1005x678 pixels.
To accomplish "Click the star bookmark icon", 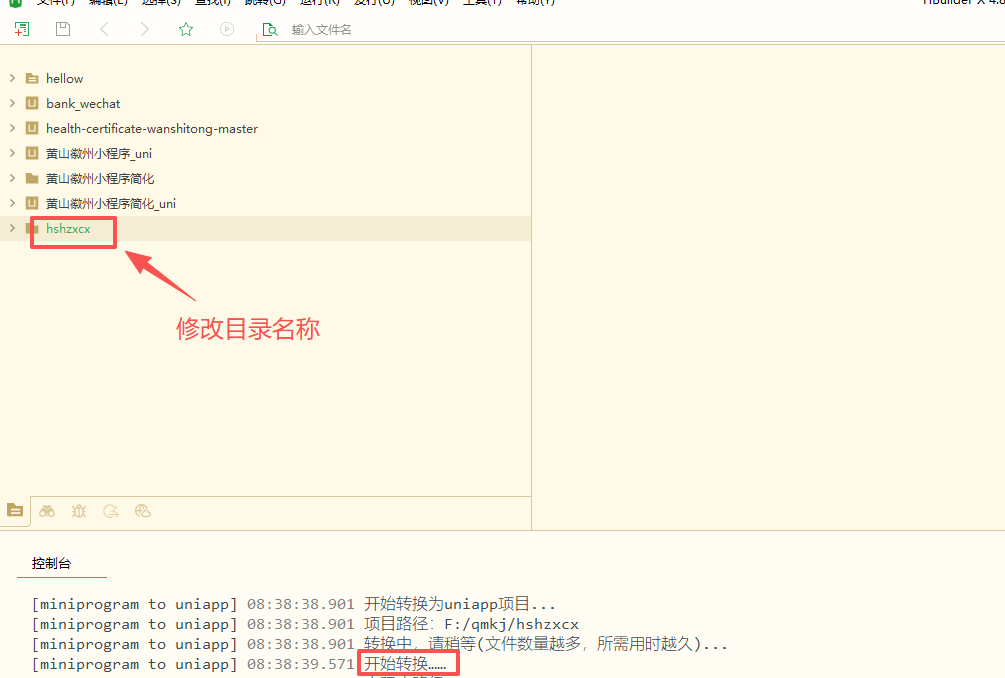I will tap(186, 29).
